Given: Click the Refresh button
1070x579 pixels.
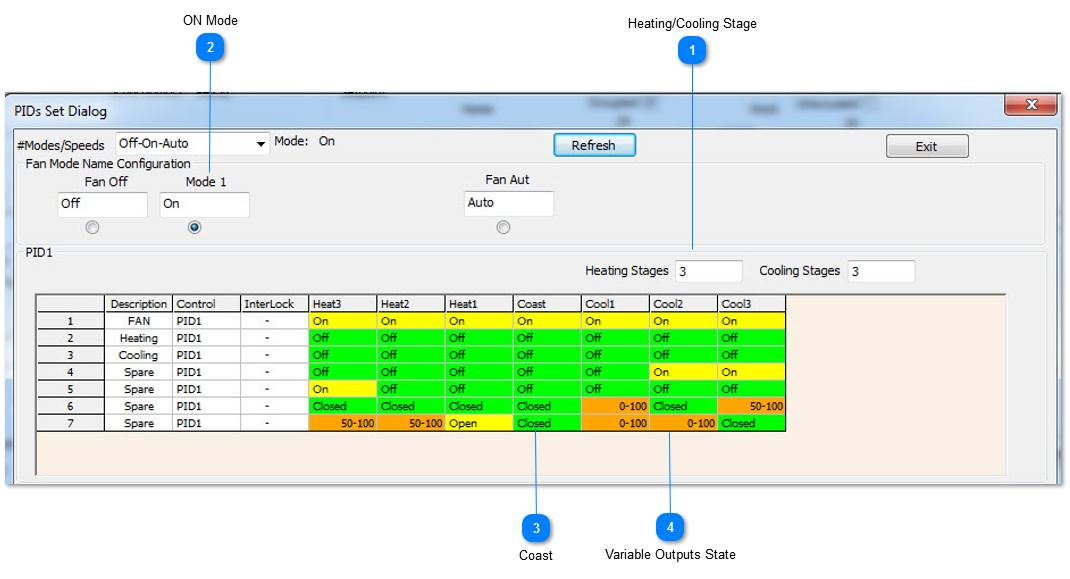Looking at the screenshot, I should (x=594, y=145).
